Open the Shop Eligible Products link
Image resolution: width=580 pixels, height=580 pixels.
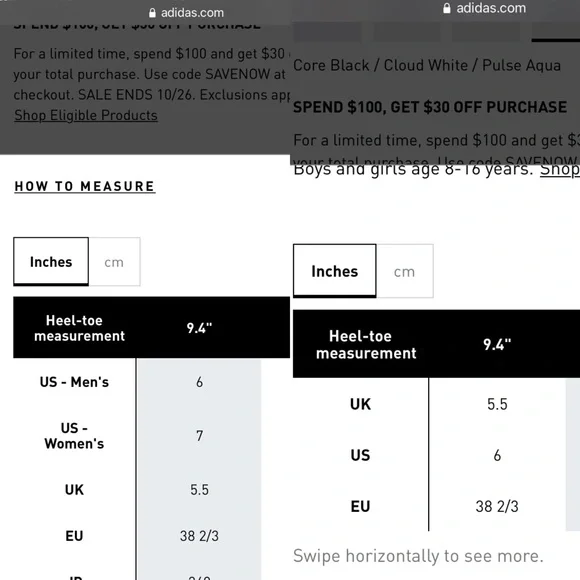point(86,115)
